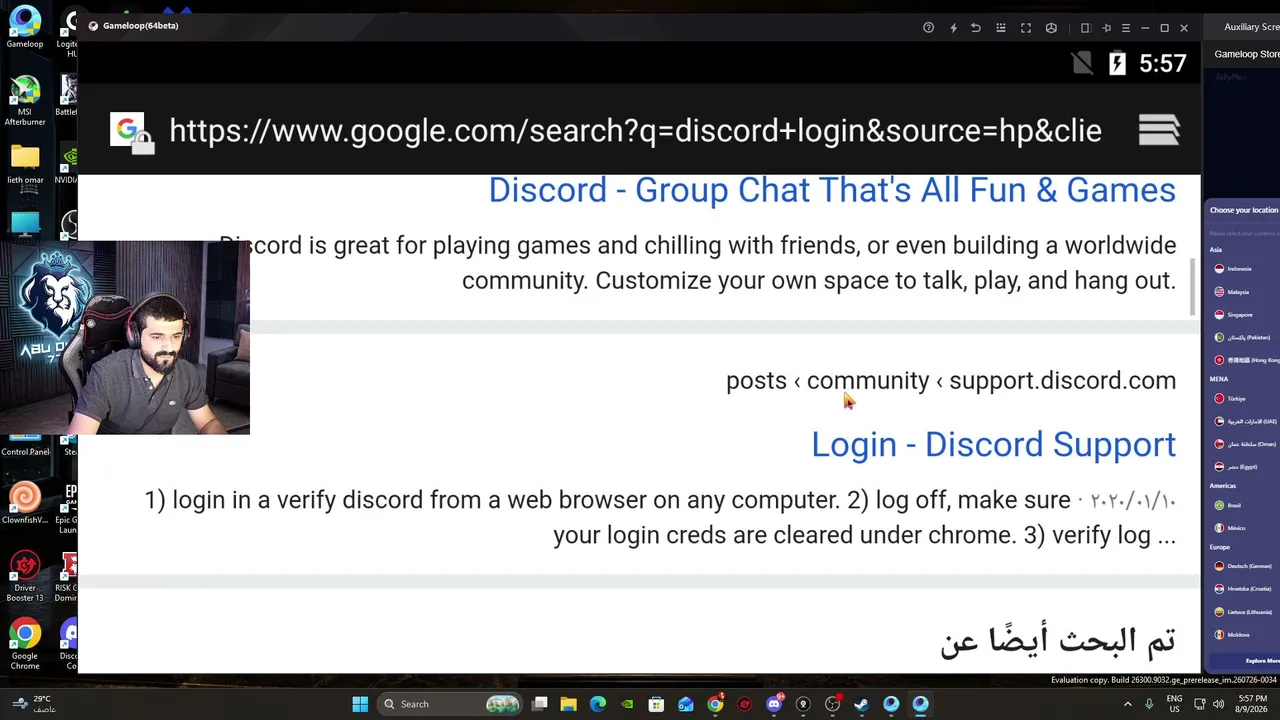1280x720 pixels.
Task: Click the support.discord.com breadcrumb
Action: coord(1062,381)
